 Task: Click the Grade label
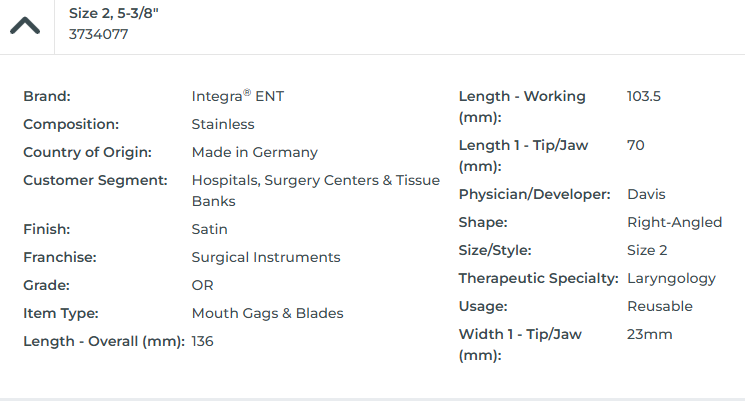coord(47,285)
